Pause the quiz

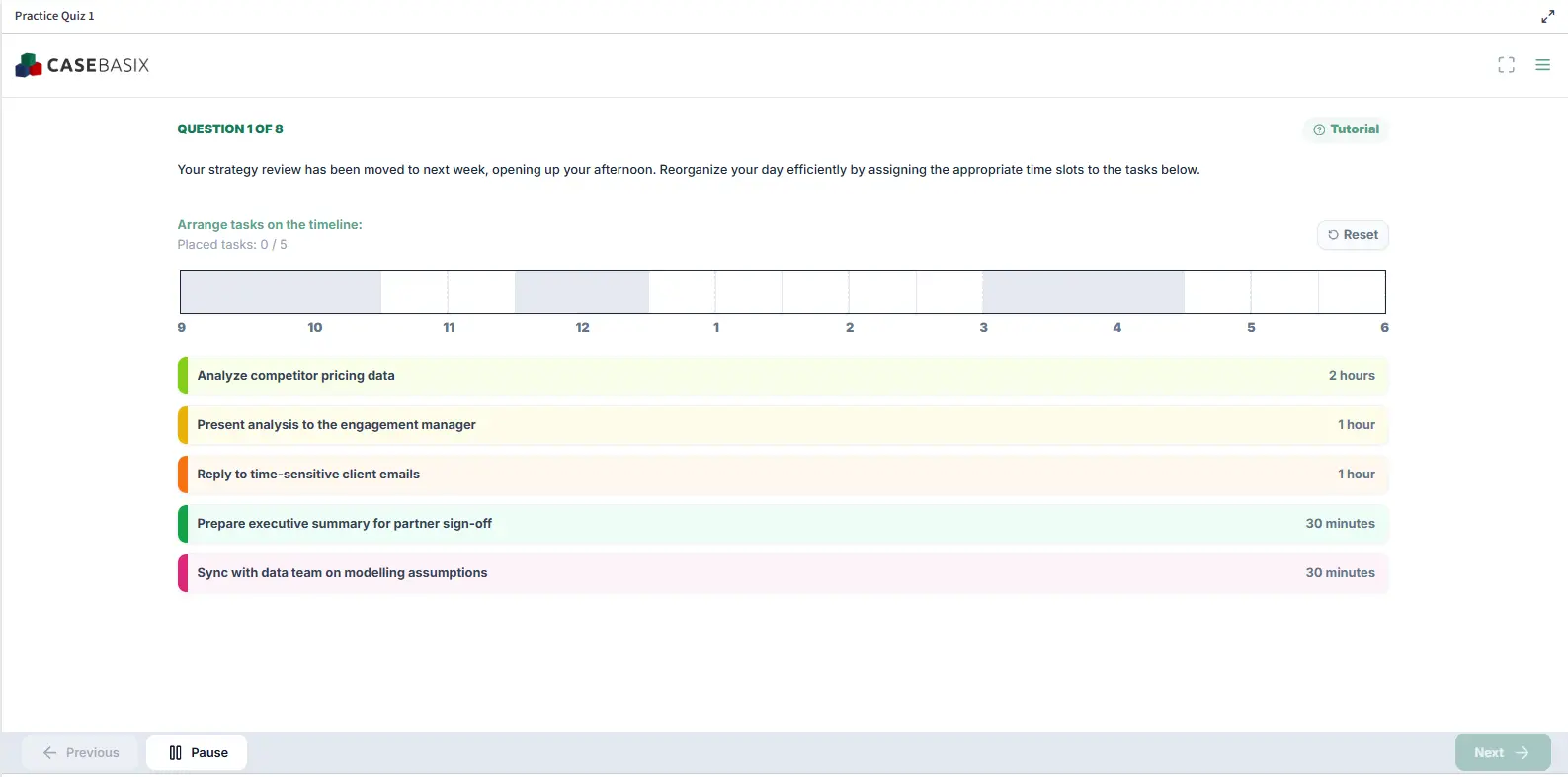point(197,752)
